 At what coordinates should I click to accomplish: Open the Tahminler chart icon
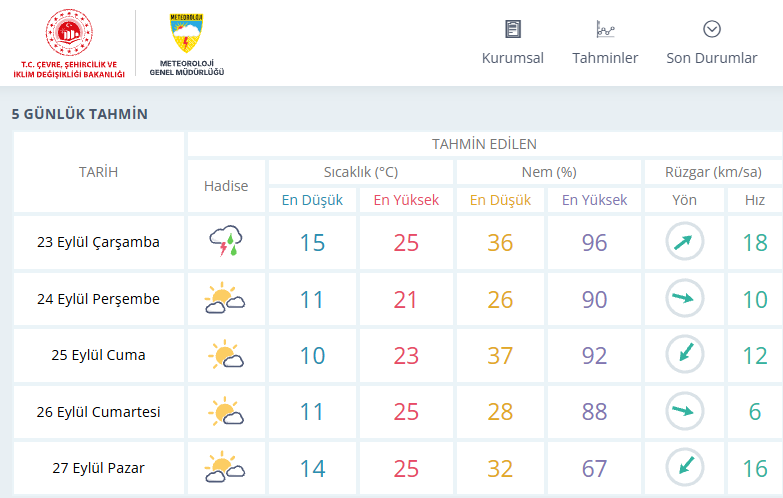point(605,29)
